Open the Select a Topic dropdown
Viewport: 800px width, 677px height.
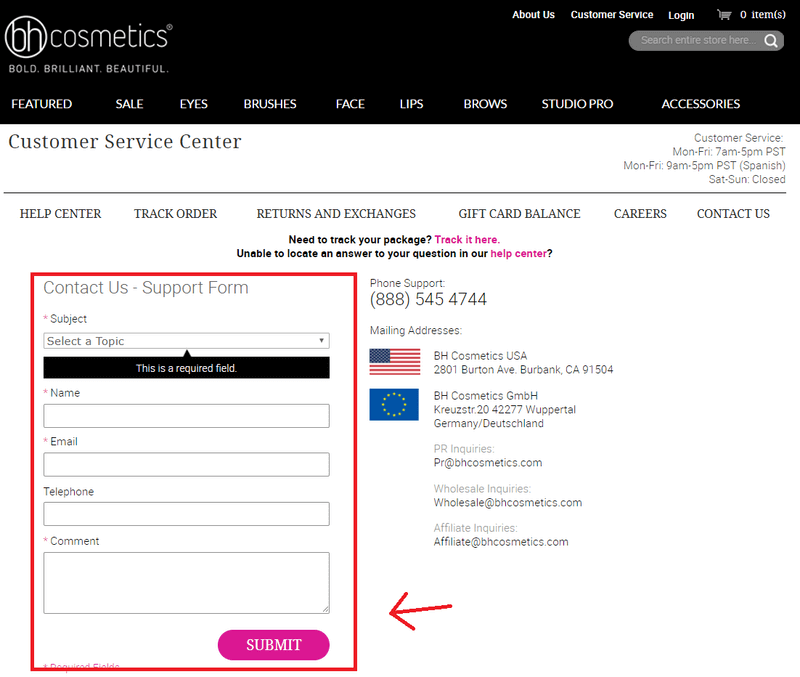click(x=186, y=341)
